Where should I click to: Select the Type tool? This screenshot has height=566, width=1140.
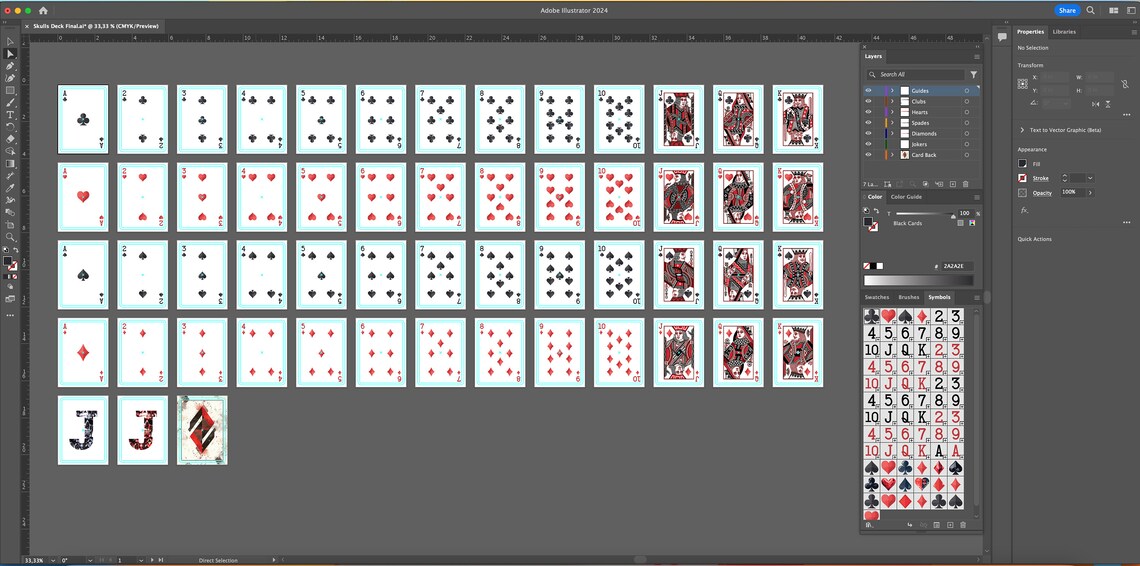pos(10,115)
